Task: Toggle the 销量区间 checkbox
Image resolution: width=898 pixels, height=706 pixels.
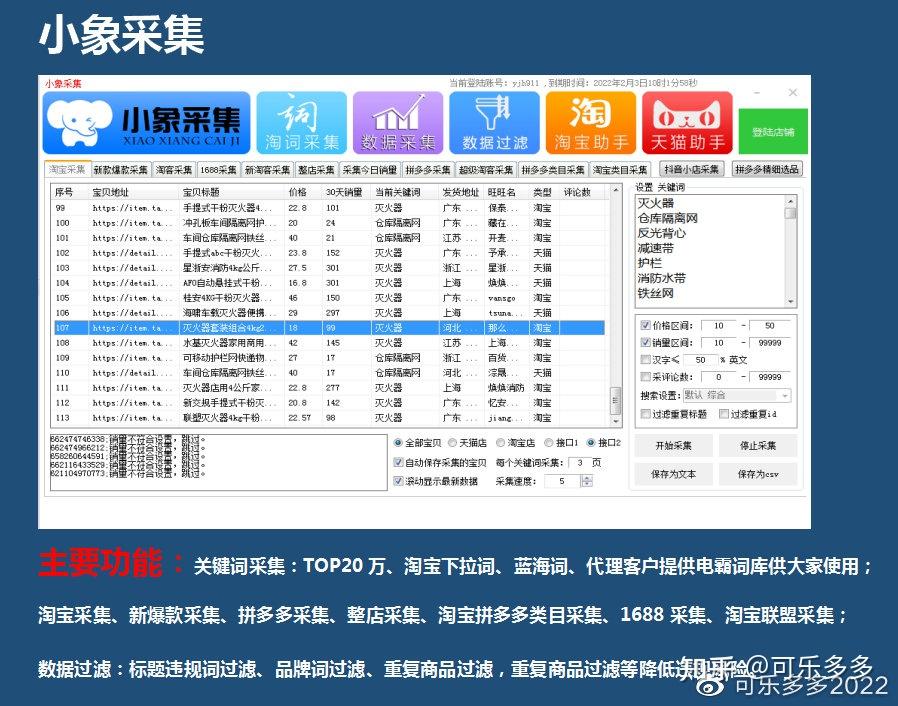Action: (645, 342)
